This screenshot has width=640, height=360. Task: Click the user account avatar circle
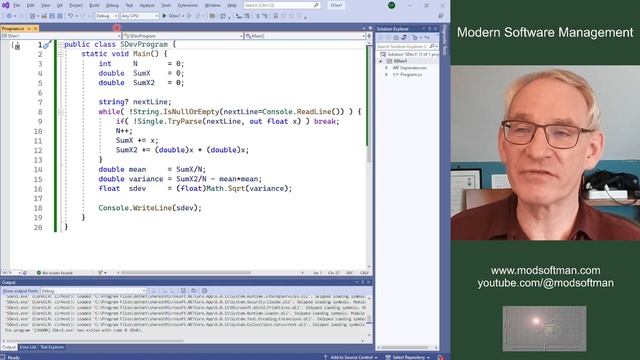391,5
